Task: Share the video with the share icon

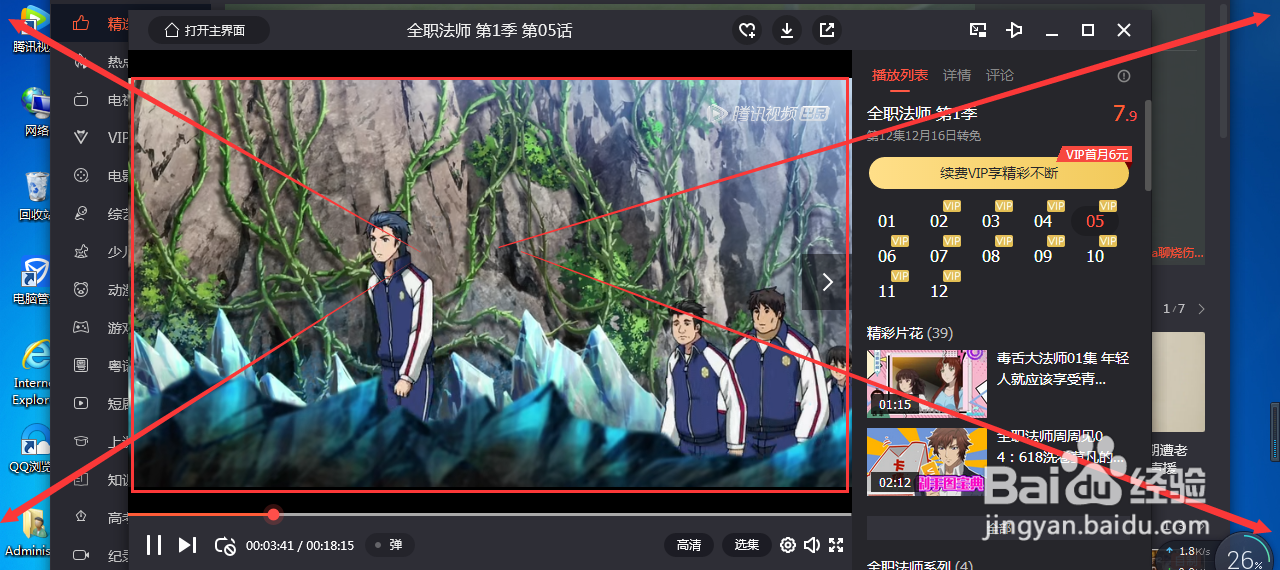Action: [827, 30]
